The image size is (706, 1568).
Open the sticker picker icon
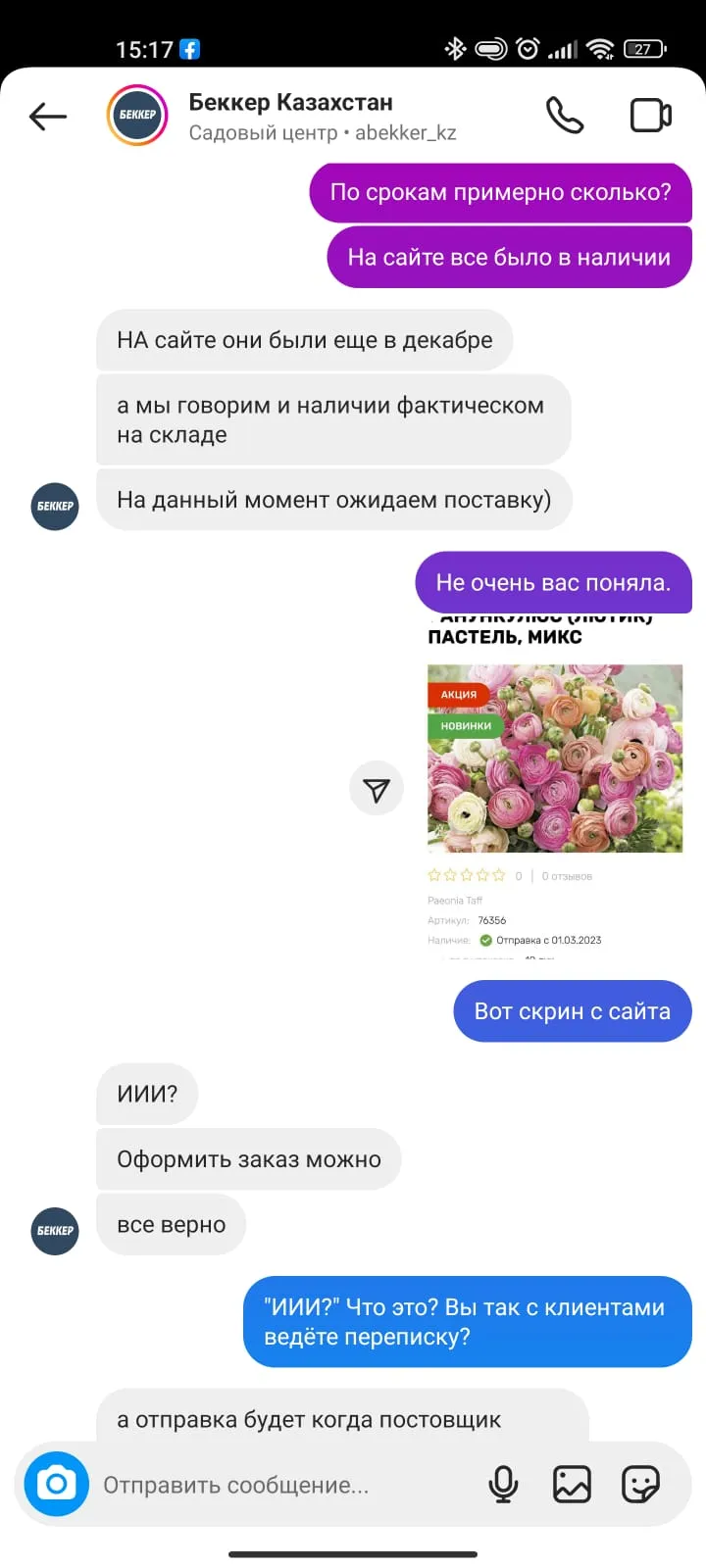640,1485
